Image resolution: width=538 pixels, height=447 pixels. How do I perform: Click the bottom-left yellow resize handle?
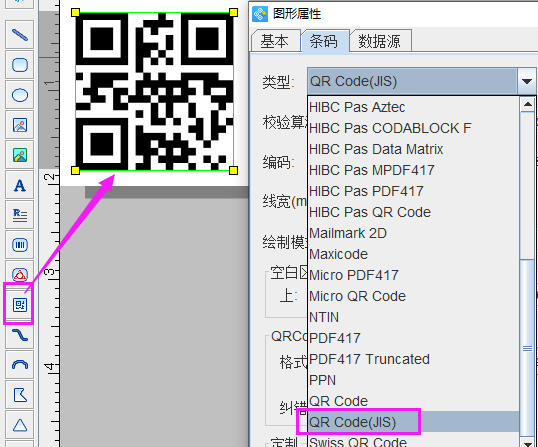point(75,170)
